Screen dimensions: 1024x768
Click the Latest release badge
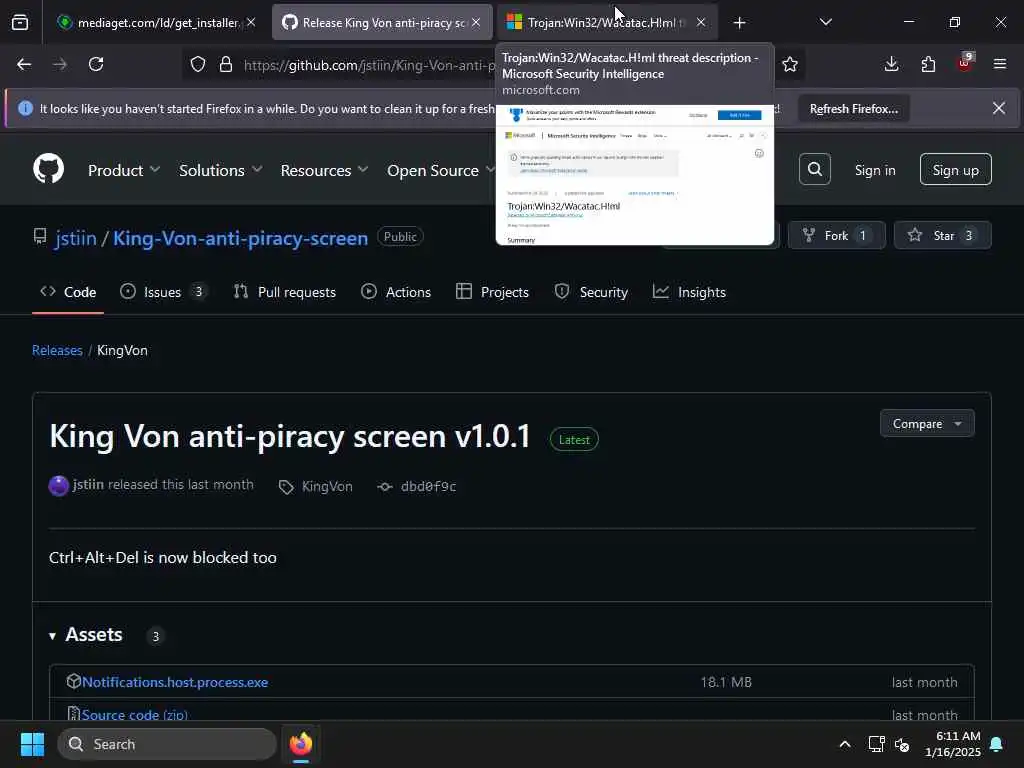[574, 440]
